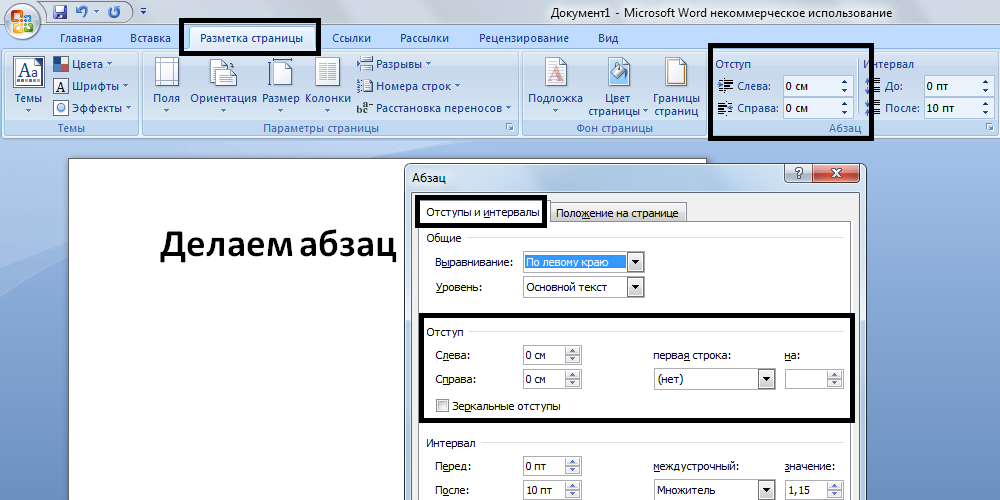The height and width of the screenshot is (500, 1000).
Task: Click line spacing значение 1,15 field
Action: point(807,491)
